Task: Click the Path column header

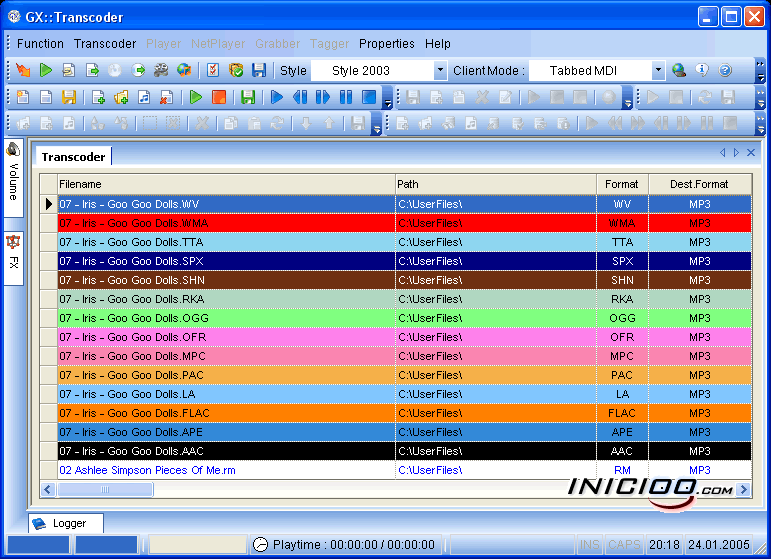Action: click(496, 184)
